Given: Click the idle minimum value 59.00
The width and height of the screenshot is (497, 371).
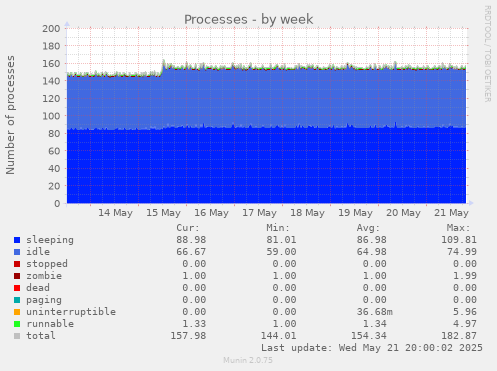Looking at the screenshot, I should coord(281,252).
